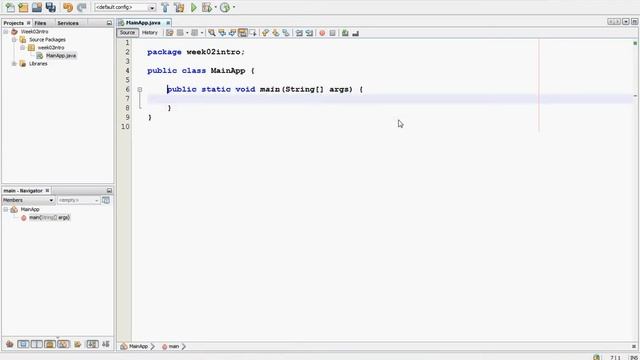Screen dimensions: 640x360
Task: Click the Open Project icon
Action: tap(37, 7)
